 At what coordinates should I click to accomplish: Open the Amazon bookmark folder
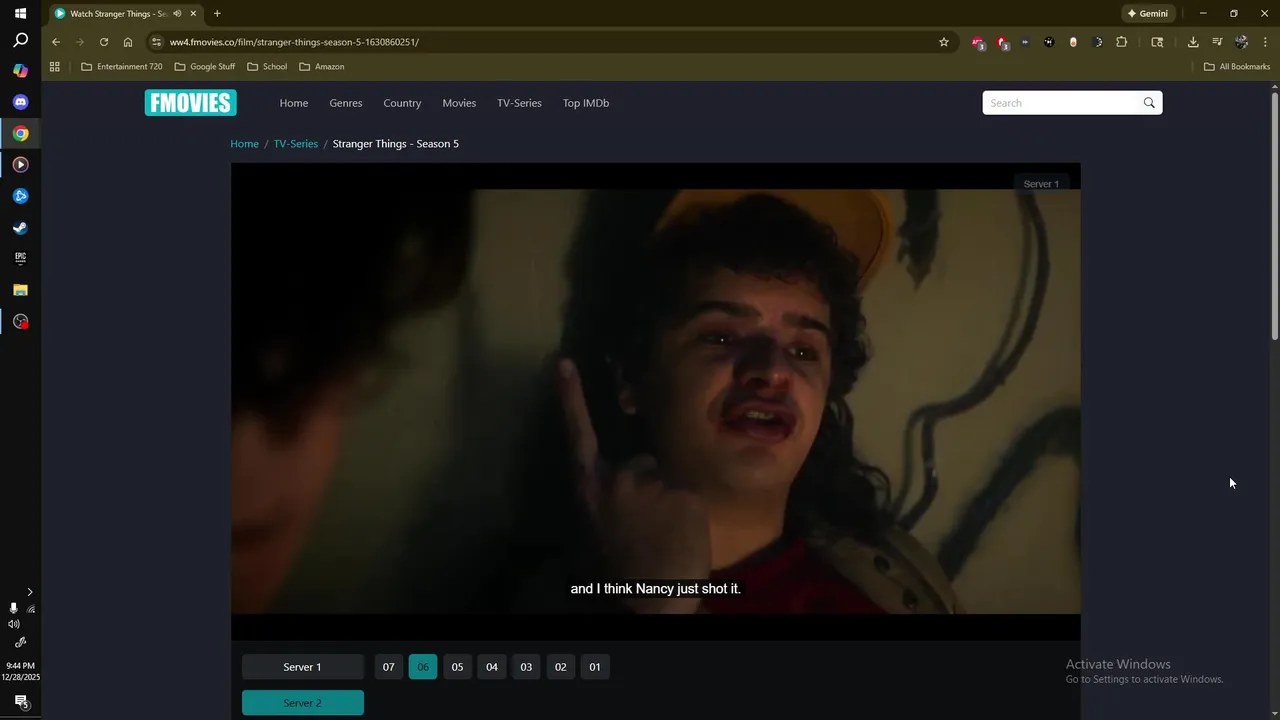[322, 67]
